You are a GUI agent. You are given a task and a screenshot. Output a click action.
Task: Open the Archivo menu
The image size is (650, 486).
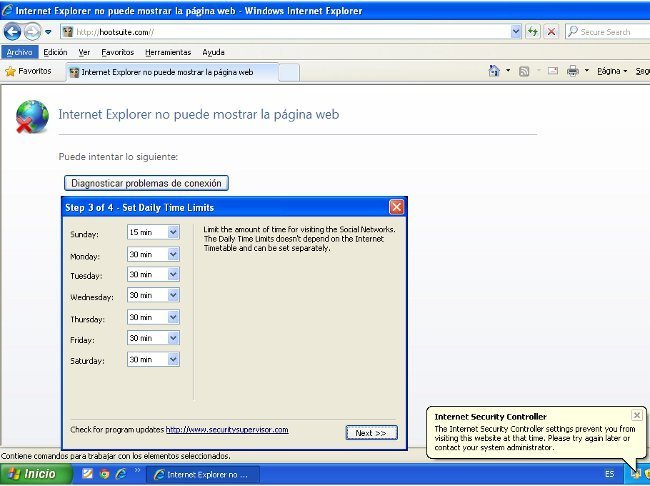click(19, 52)
